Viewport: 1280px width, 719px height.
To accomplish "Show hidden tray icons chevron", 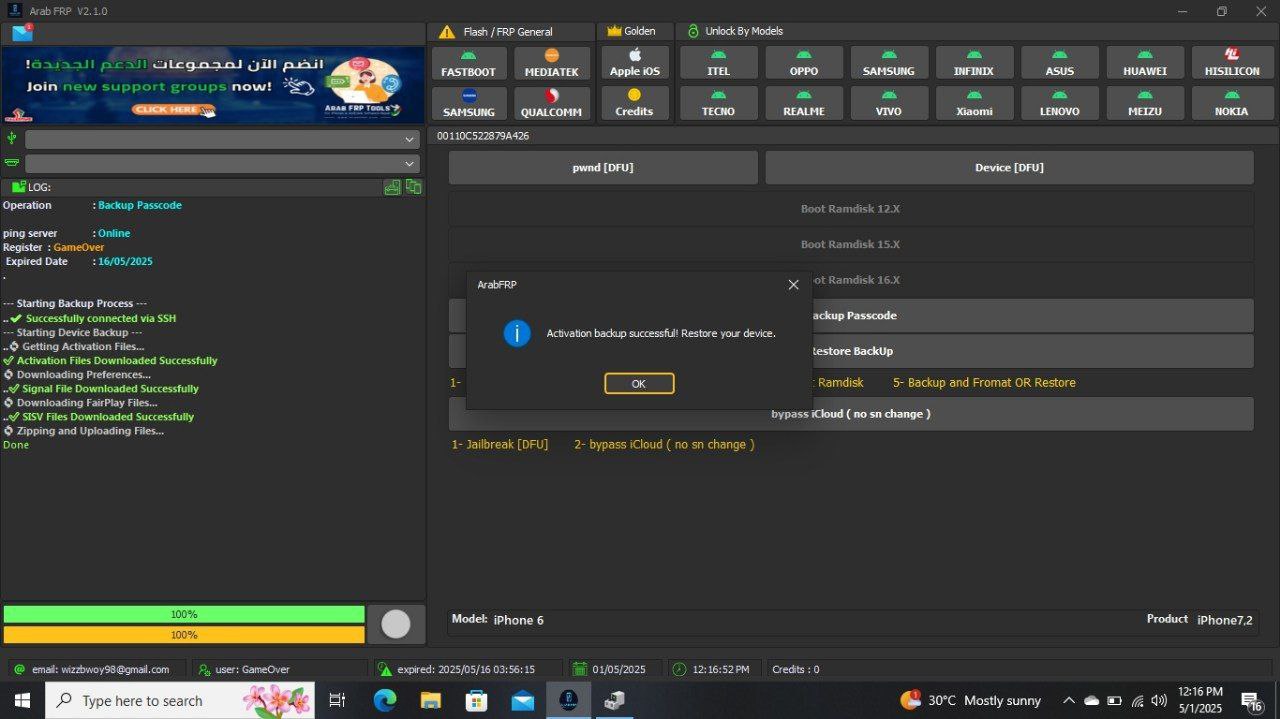I will click(x=1068, y=700).
